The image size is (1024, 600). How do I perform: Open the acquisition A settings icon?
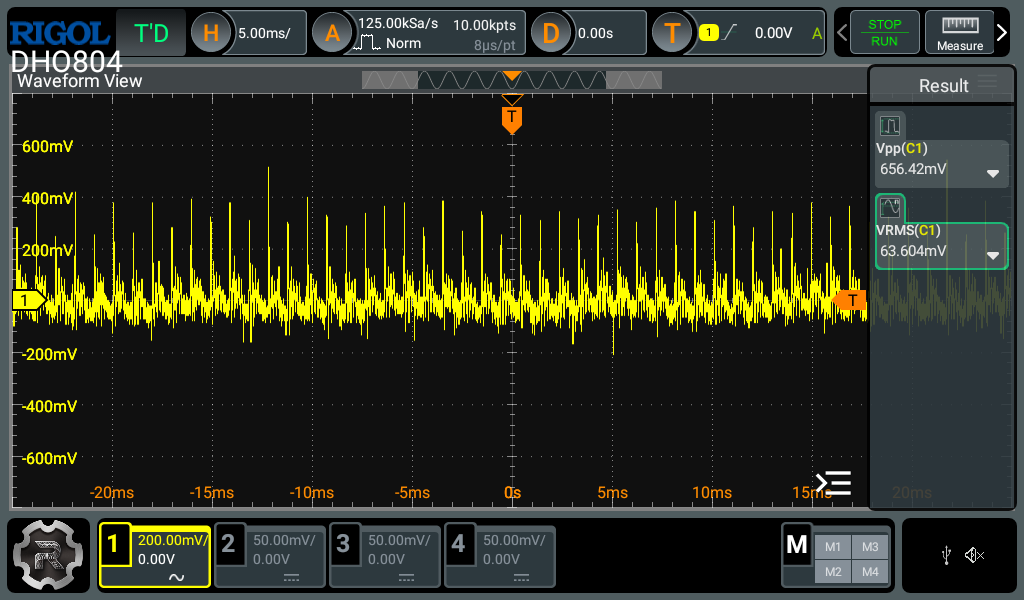click(332, 33)
